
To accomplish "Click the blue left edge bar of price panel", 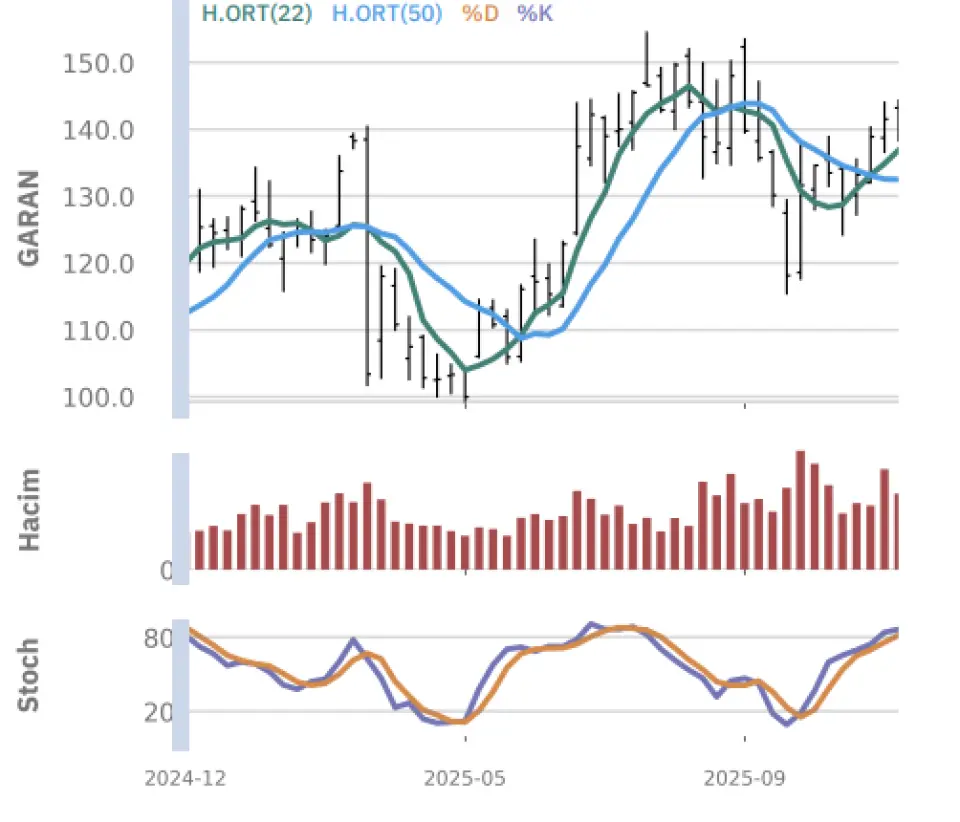I will [181, 208].
